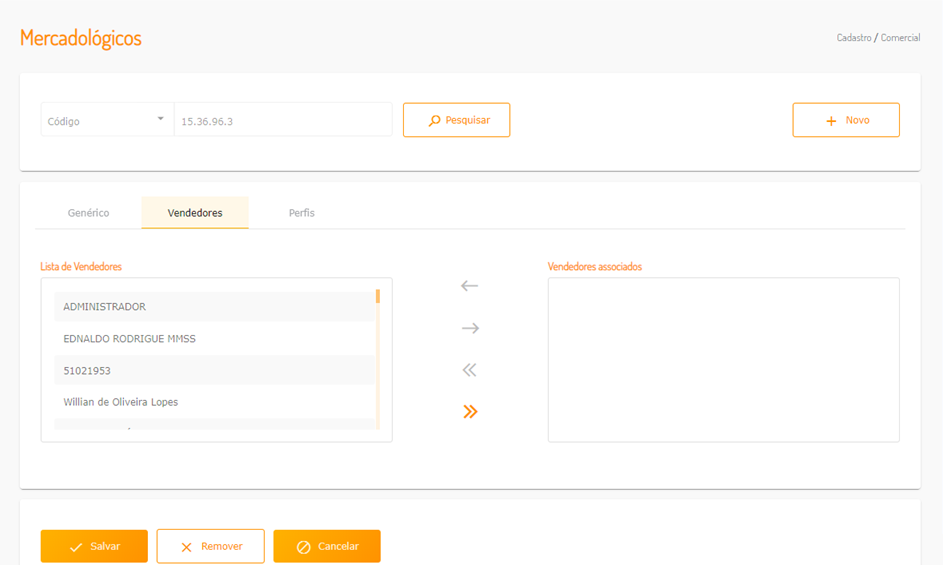Click the vendor list scrollbar thumb
The height and width of the screenshot is (565, 943).
click(x=378, y=296)
